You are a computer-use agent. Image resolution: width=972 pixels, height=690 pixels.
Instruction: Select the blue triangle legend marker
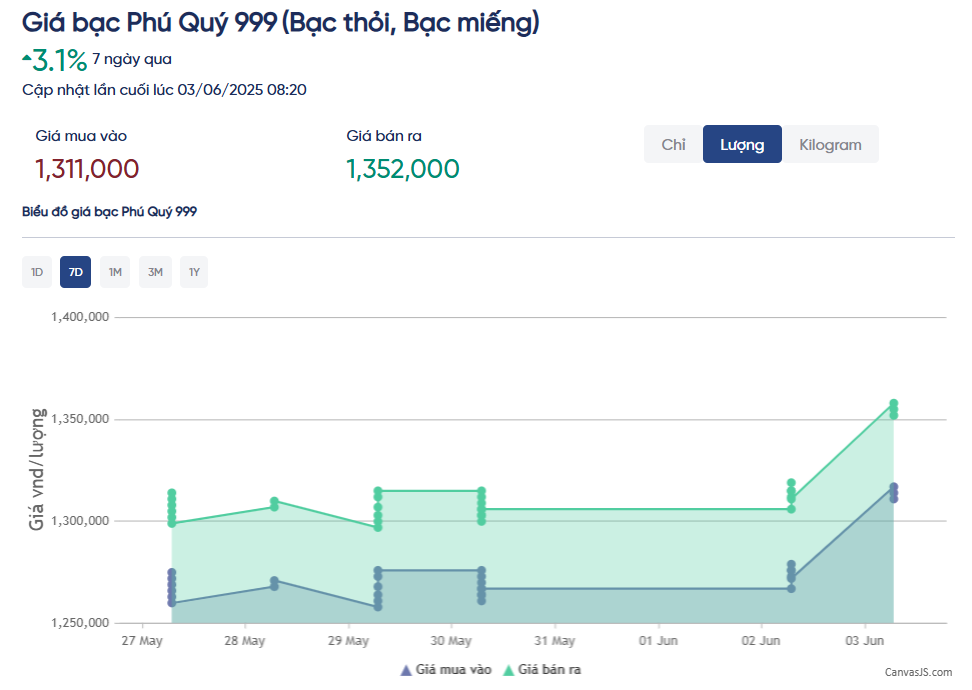pos(406,668)
